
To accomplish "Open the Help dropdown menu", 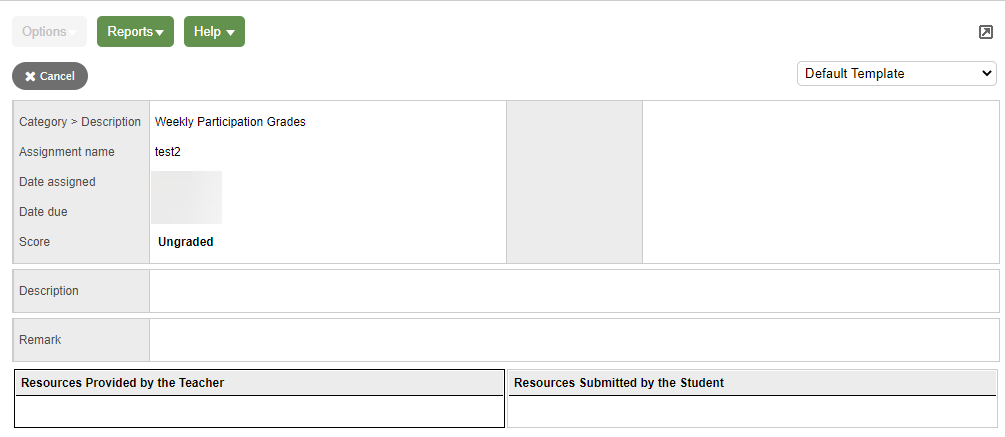I will click(x=214, y=31).
